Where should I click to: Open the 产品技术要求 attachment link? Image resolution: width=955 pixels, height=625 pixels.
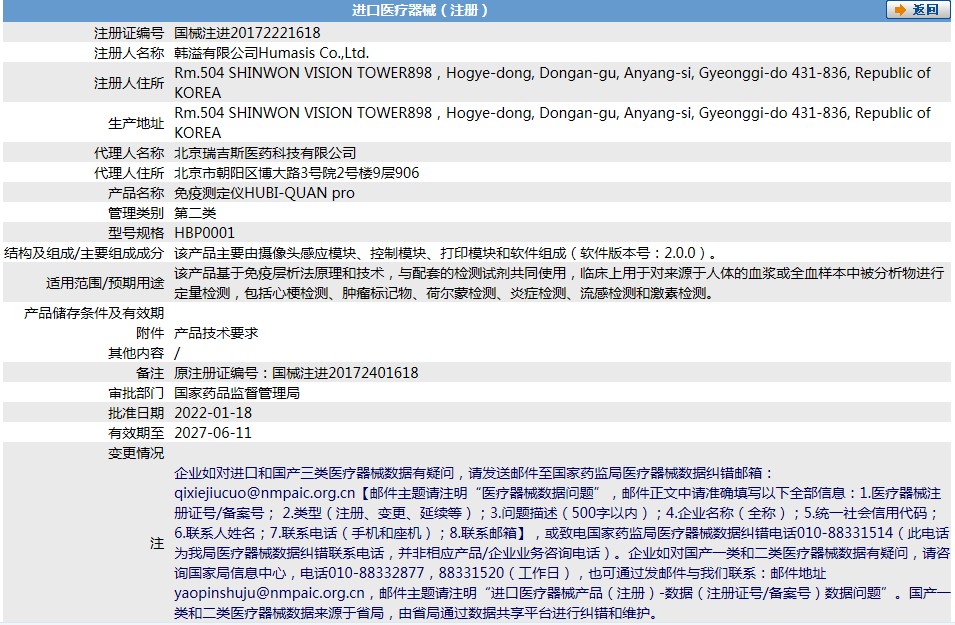[x=216, y=333]
